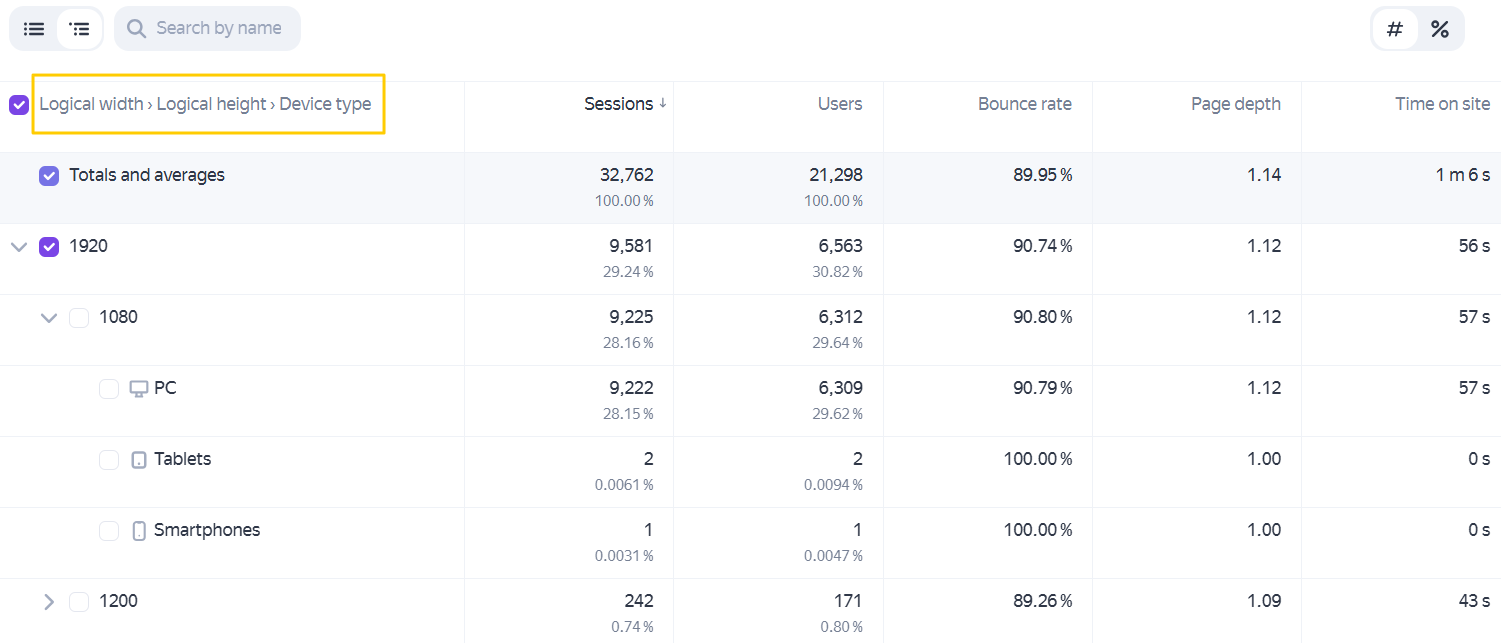Show absolute numbers with # button
The height and width of the screenshot is (643, 1501).
pyautogui.click(x=1395, y=29)
